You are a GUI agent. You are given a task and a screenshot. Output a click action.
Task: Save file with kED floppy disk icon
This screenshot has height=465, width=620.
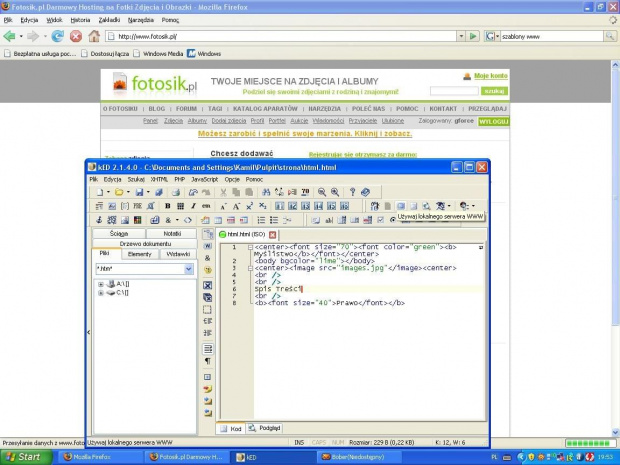coord(139,192)
